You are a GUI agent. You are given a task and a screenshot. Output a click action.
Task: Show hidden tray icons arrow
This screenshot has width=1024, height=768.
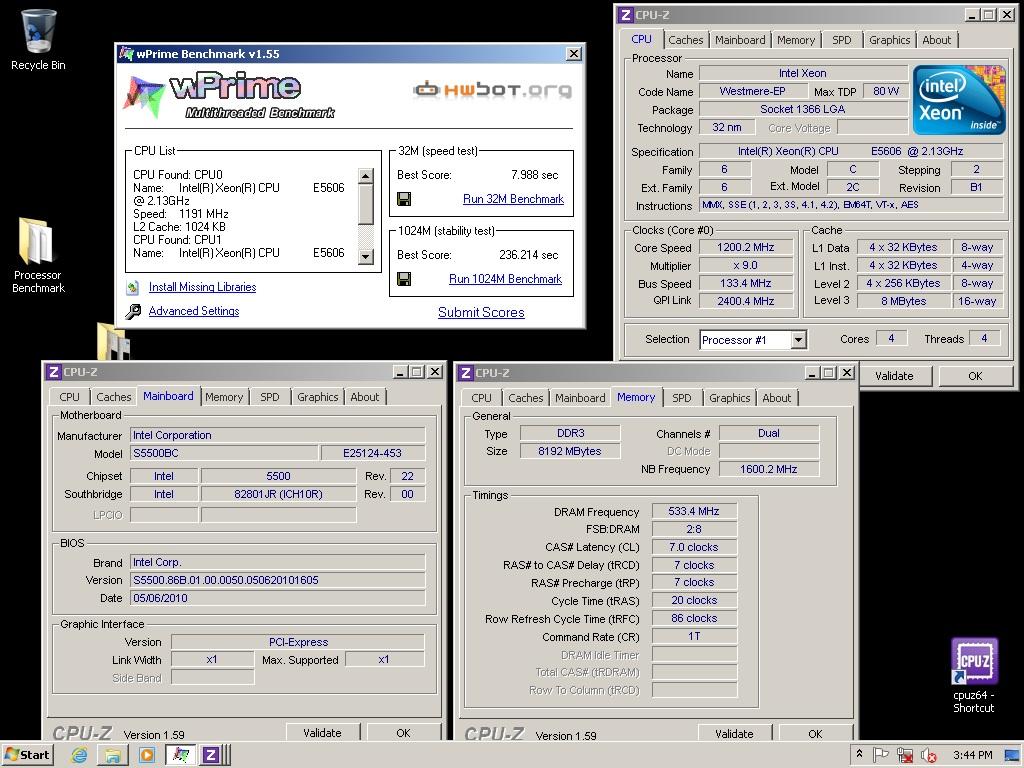click(859, 754)
